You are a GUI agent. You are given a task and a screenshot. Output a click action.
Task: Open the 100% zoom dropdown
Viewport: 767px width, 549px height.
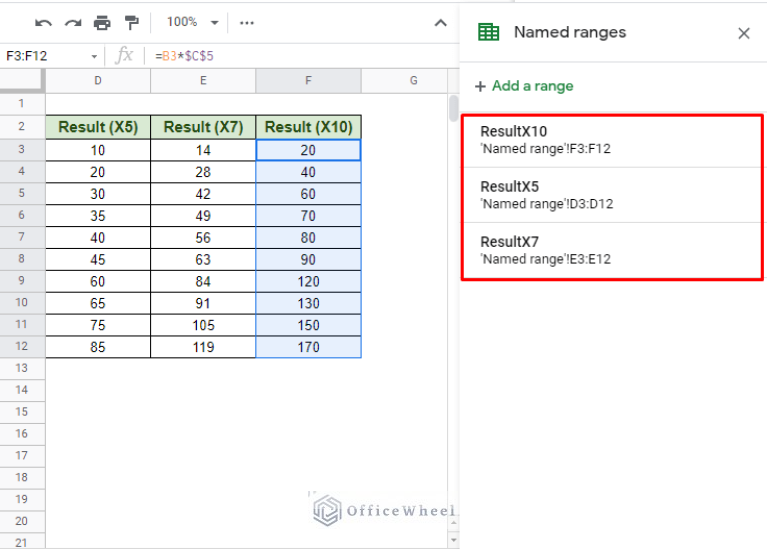(x=191, y=22)
